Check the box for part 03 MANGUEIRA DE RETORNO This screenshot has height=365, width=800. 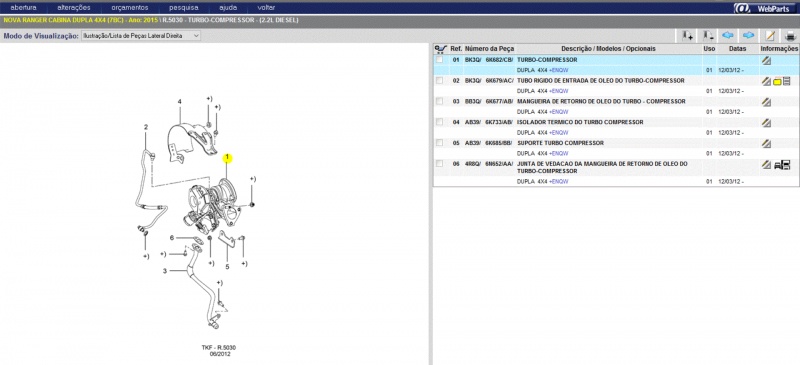coord(439,102)
